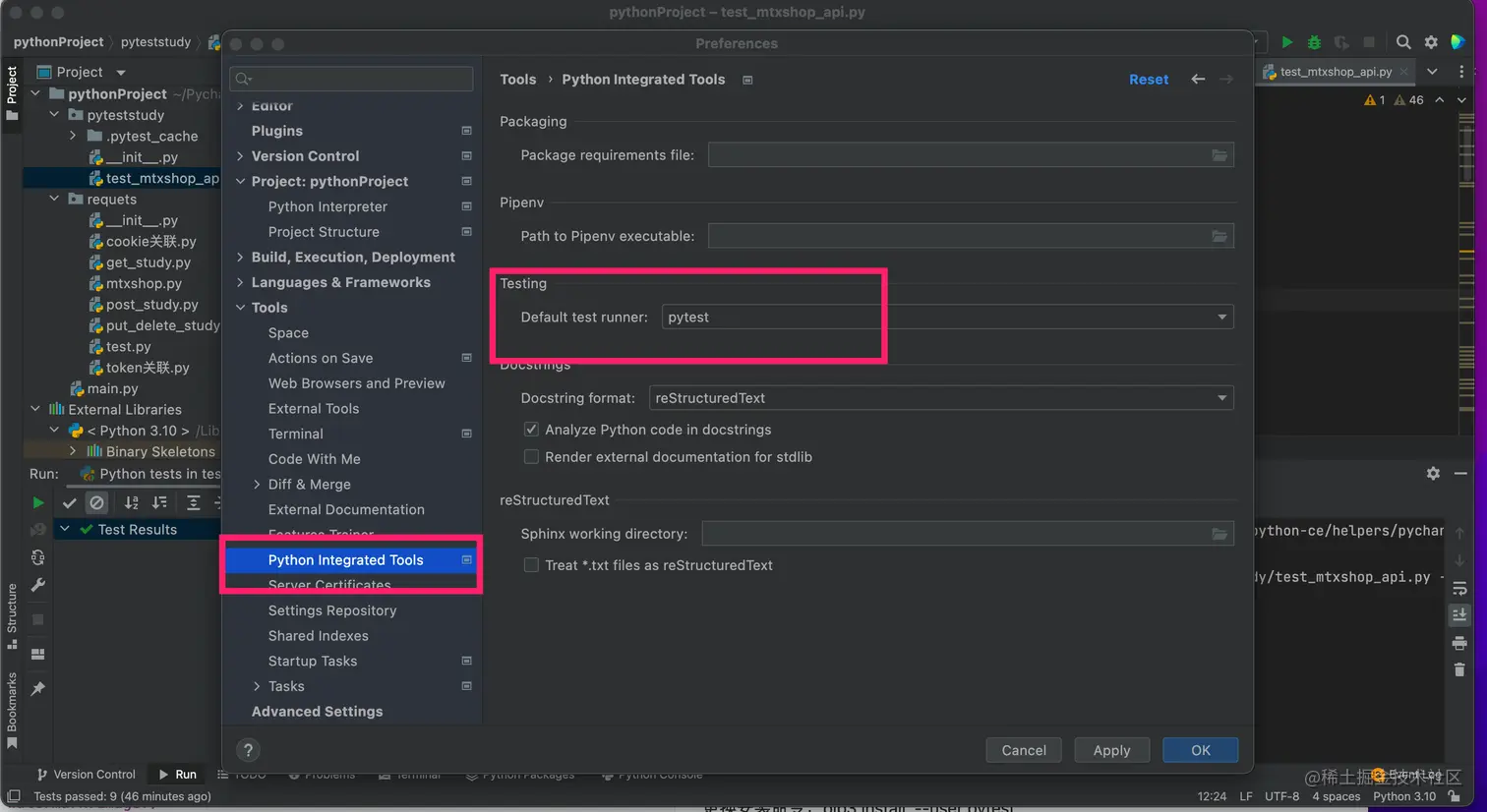The image size is (1487, 812).
Task: Click the Apply button
Action: [1111, 750]
